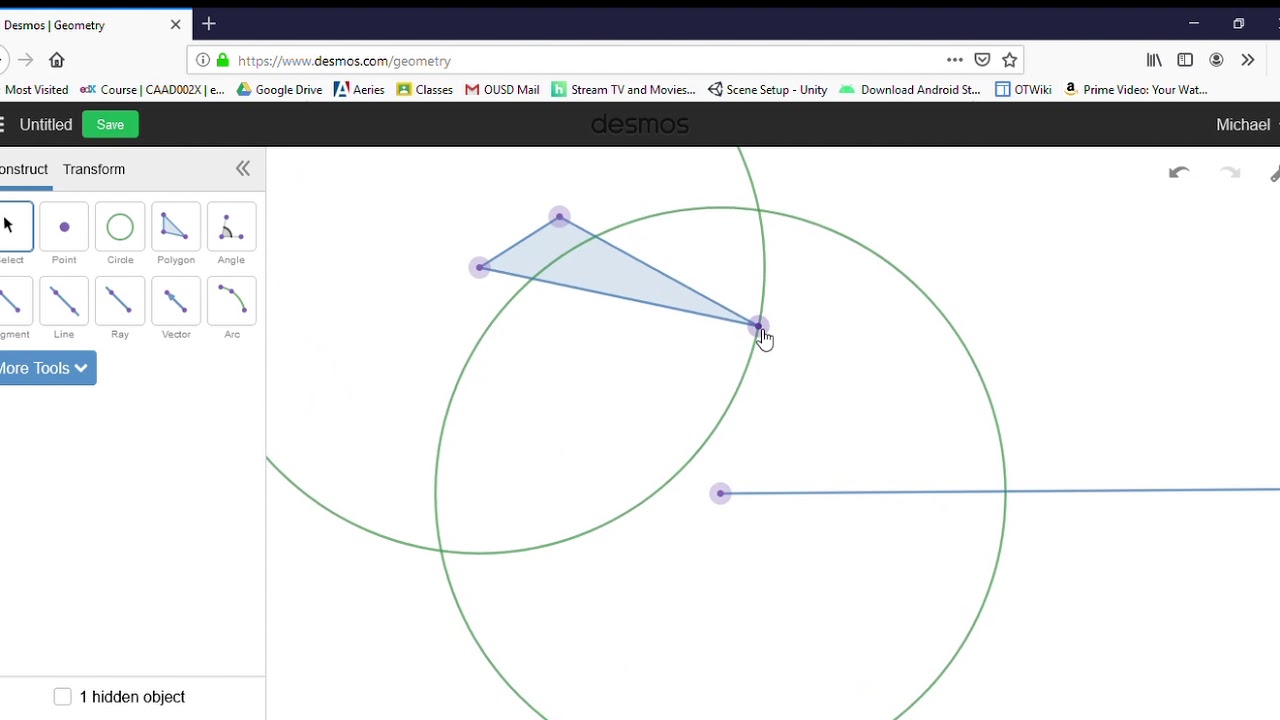Close the Desmos Geometry tab
This screenshot has height=720, width=1280.
[x=176, y=24]
